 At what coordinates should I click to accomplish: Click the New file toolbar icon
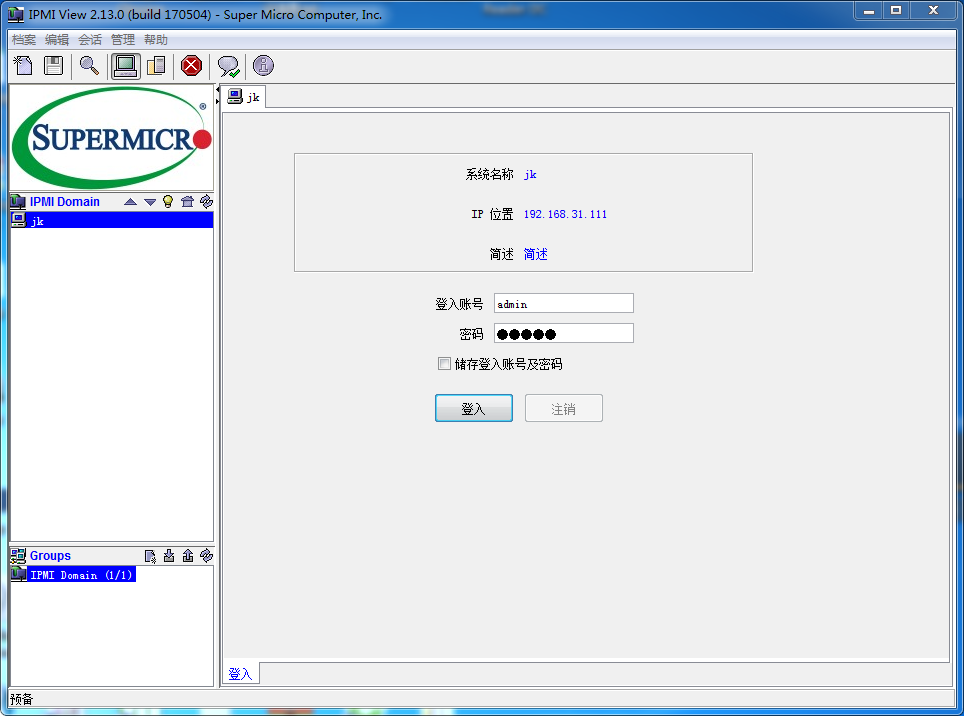click(22, 65)
